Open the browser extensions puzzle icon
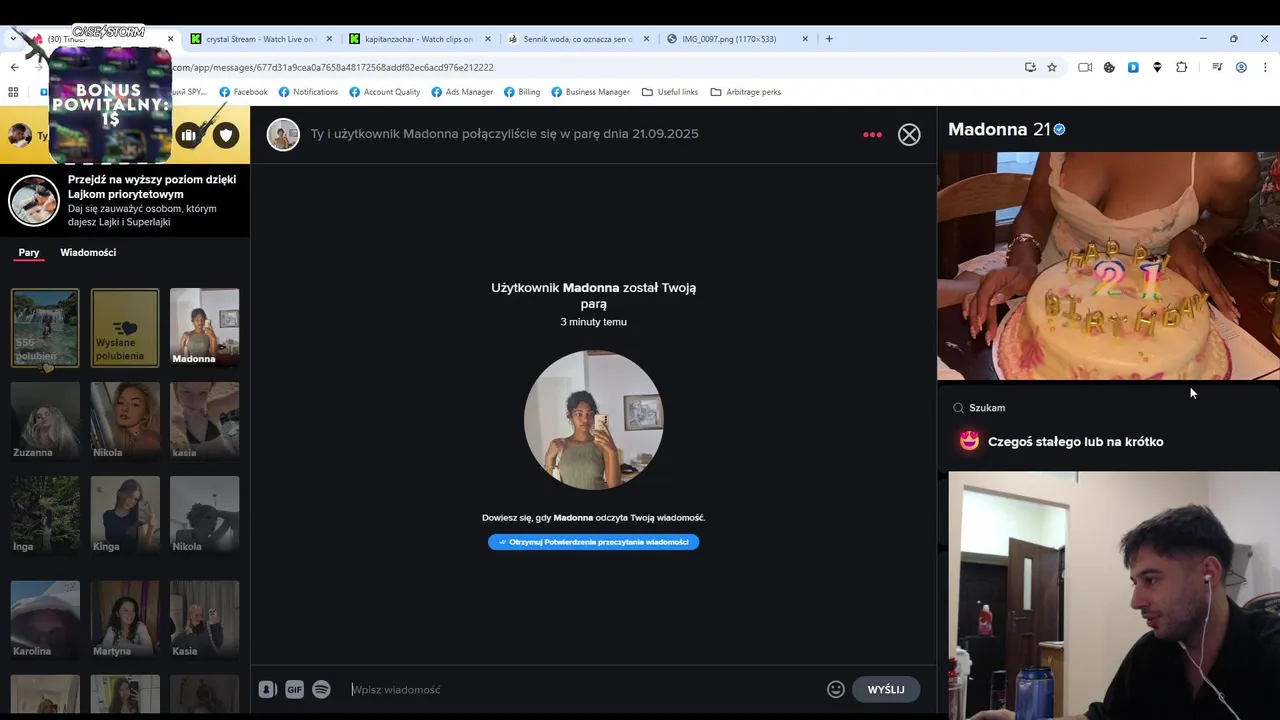Image resolution: width=1280 pixels, height=720 pixels. pos(1182,67)
